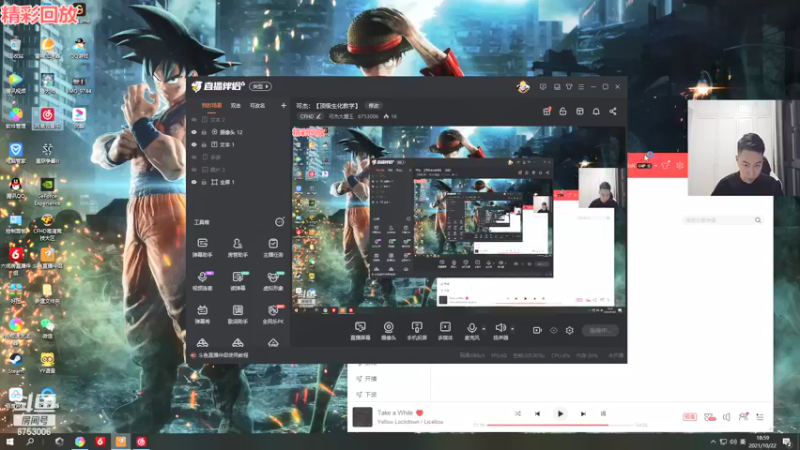Screen dimensions: 800x450
Task: Toggle visibility of 图片 3 source
Action: (194, 169)
